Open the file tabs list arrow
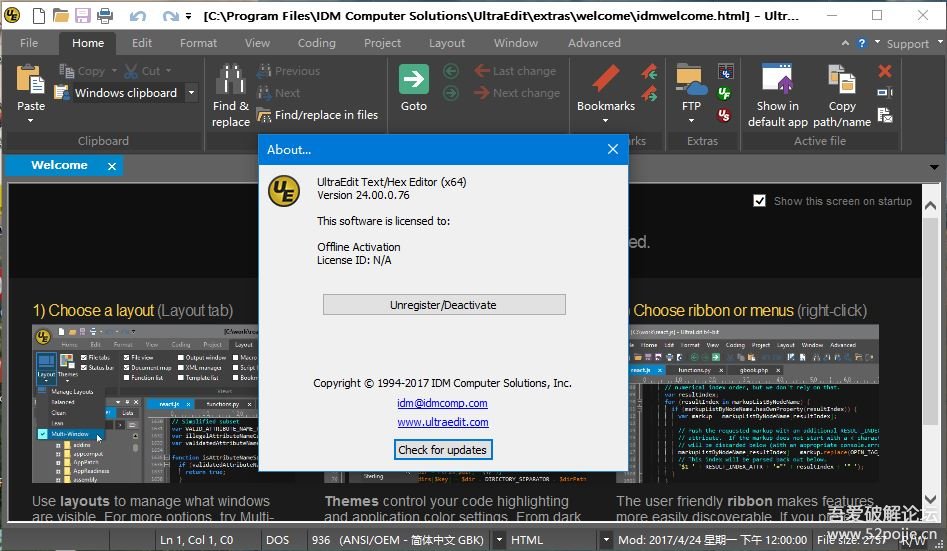 pos(934,167)
